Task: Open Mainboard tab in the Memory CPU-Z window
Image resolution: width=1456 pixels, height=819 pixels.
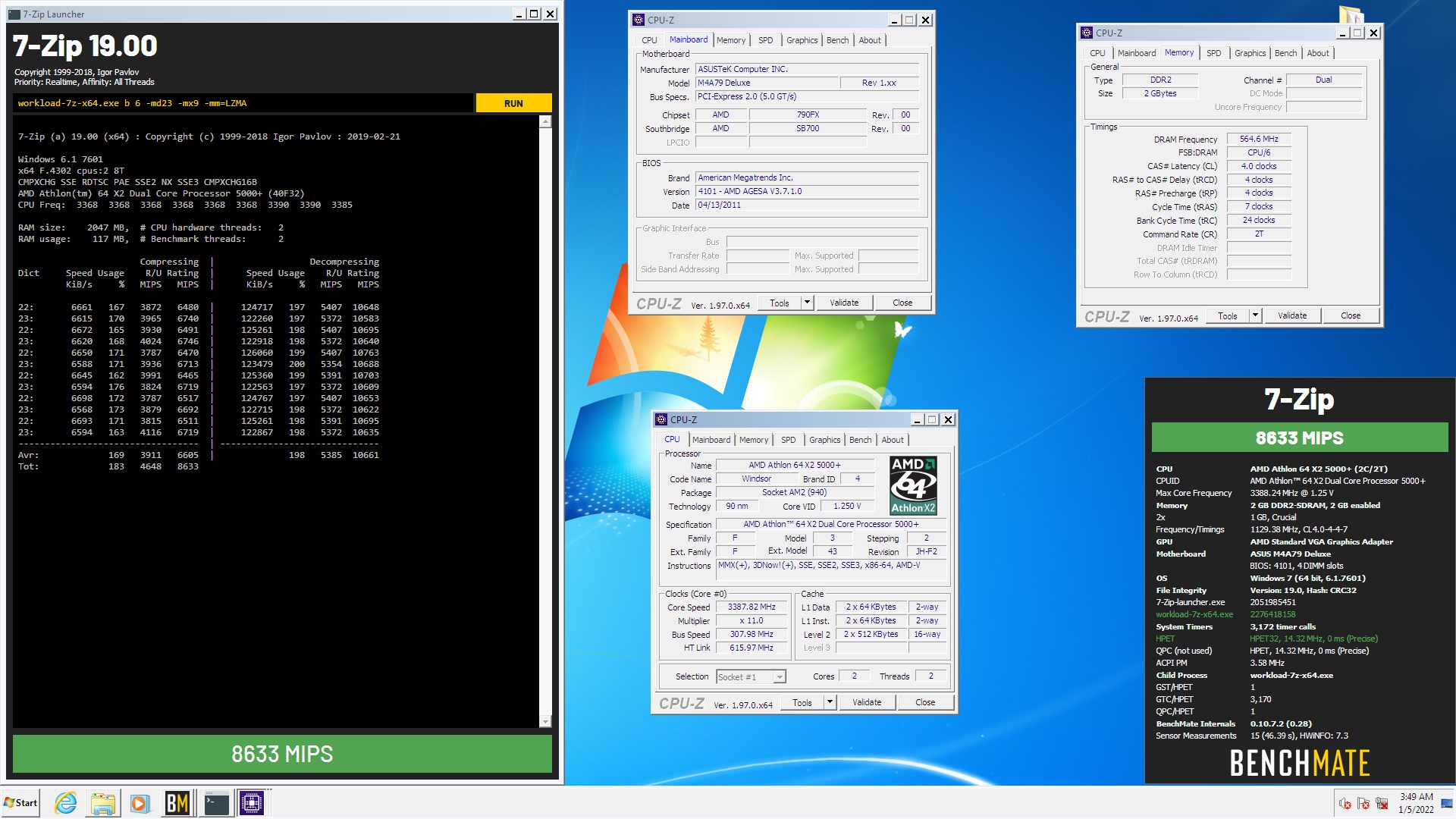Action: coord(1137,54)
